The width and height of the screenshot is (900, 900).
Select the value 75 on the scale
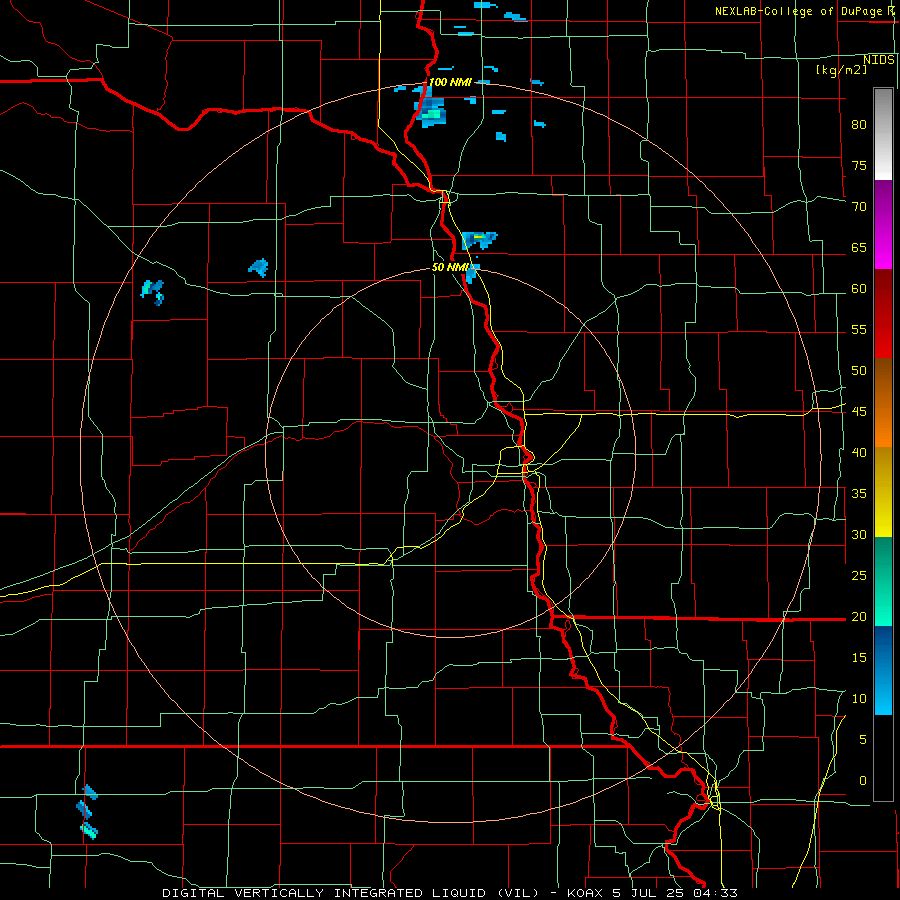click(x=859, y=165)
